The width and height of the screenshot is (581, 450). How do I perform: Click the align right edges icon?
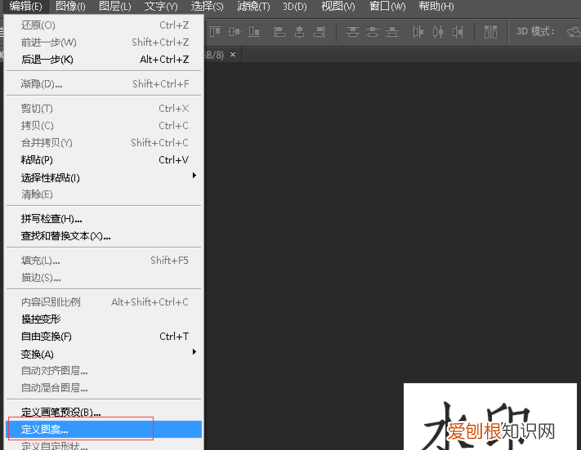click(319, 32)
